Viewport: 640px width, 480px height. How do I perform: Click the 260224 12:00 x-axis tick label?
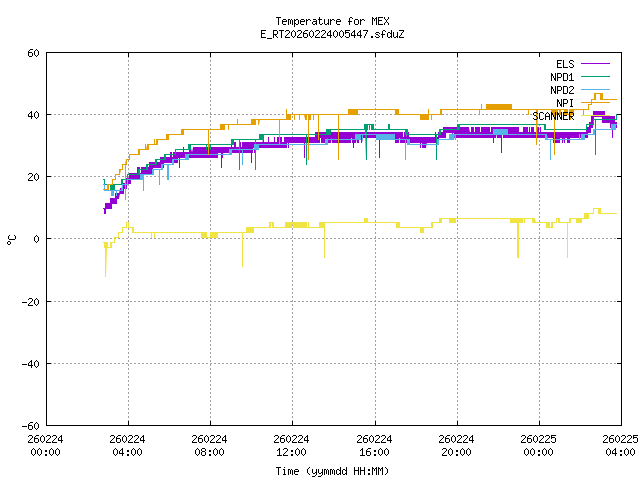(x=292, y=445)
